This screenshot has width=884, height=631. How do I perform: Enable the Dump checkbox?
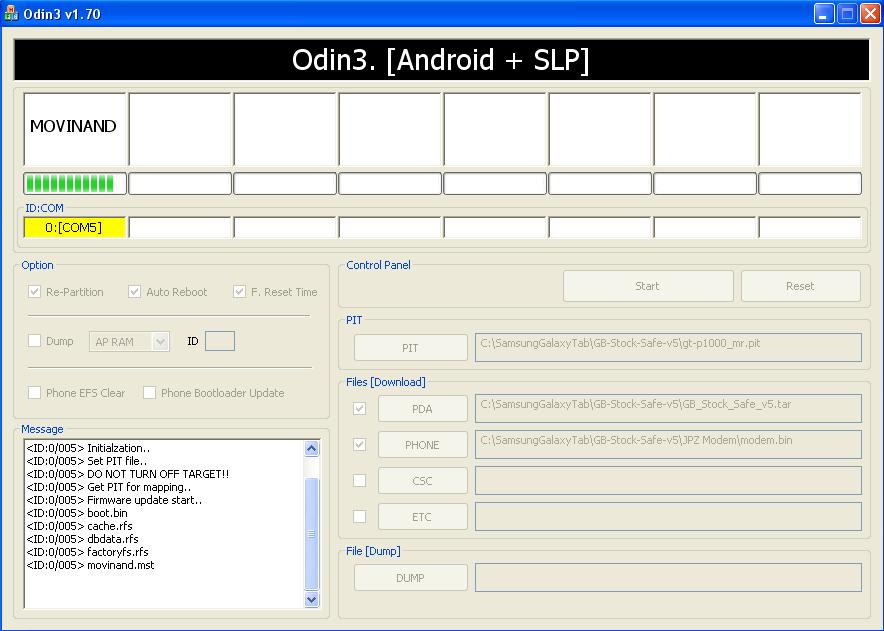(34, 341)
